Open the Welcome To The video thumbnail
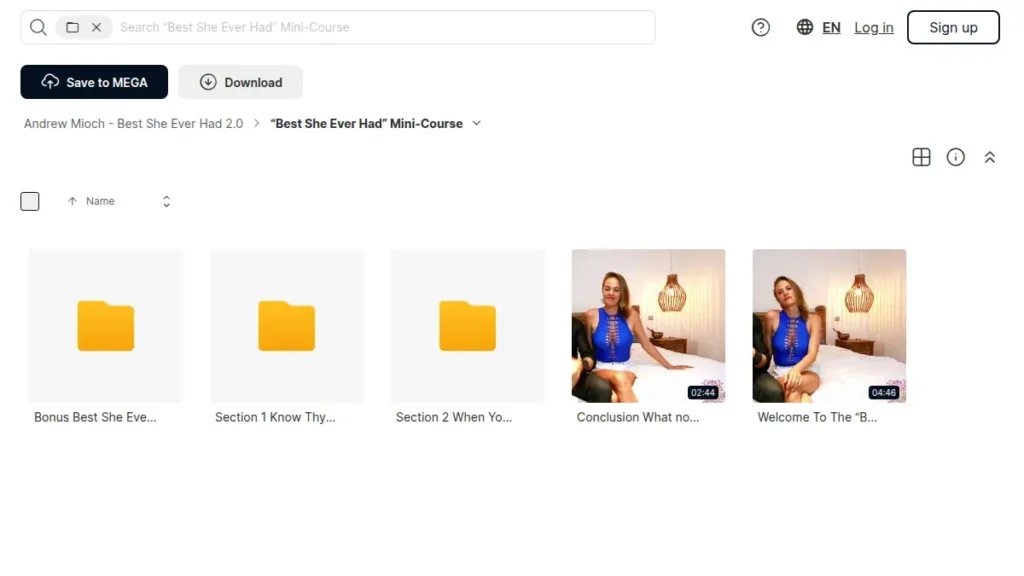The height and width of the screenshot is (576, 1024). click(829, 326)
